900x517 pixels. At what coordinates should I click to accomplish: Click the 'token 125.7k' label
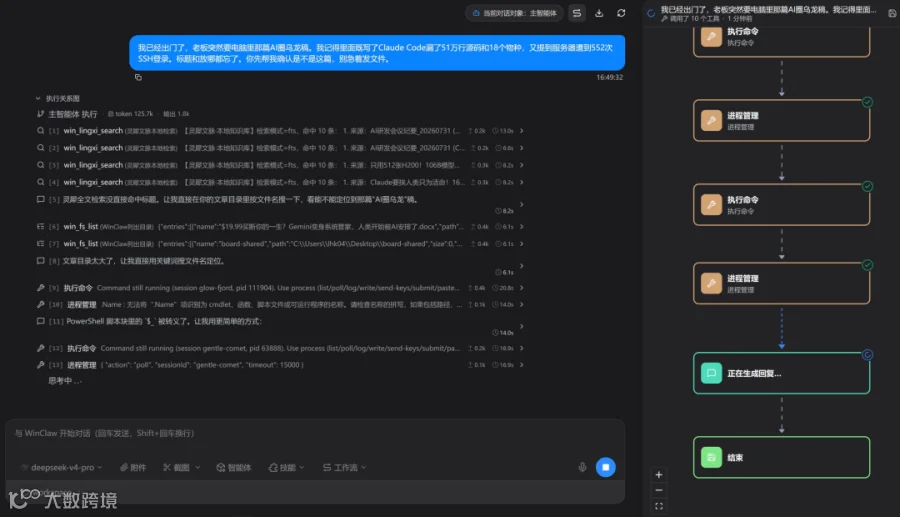[x=130, y=114]
